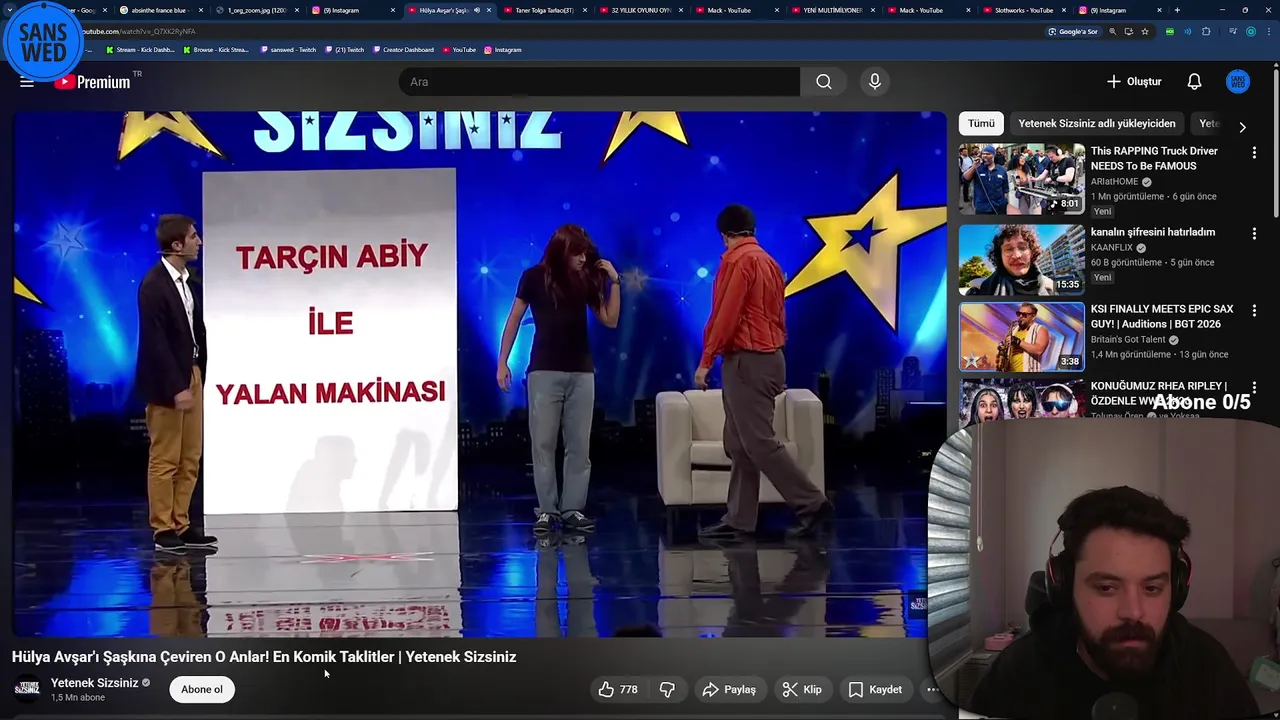Open Yetenek Sizsiniz channel avatar
Image resolution: width=1280 pixels, height=720 pixels.
(x=27, y=689)
